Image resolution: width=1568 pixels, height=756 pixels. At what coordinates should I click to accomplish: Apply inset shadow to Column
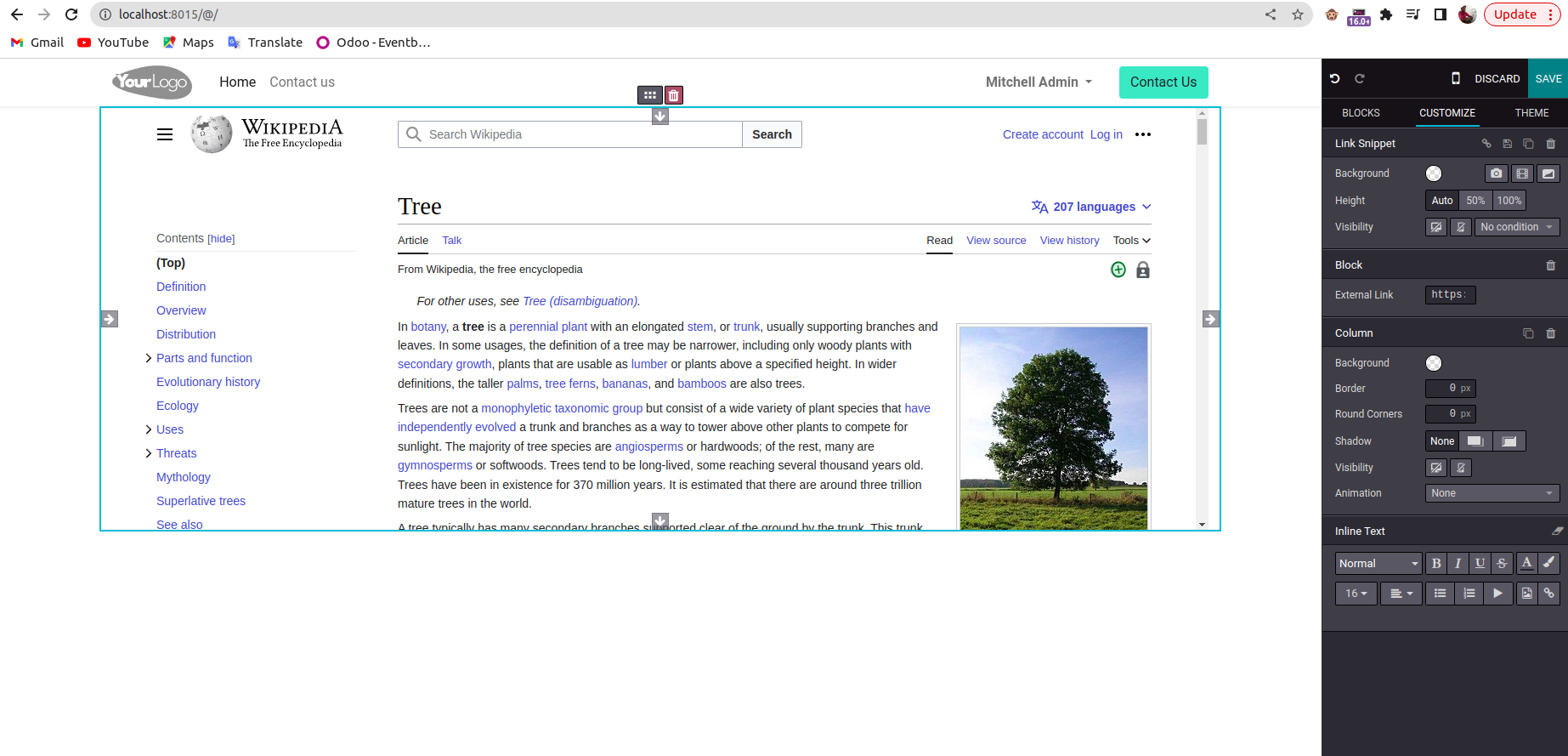(1509, 441)
